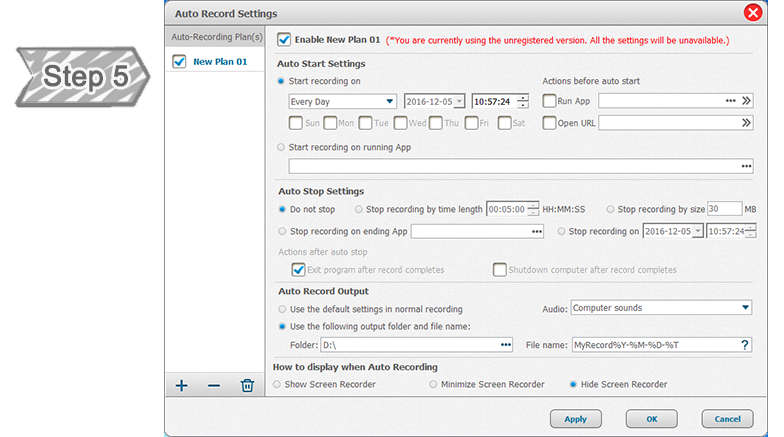Screen dimensions: 784x437
Task: Click the plus icon to add a plan
Action: [x=181, y=386]
